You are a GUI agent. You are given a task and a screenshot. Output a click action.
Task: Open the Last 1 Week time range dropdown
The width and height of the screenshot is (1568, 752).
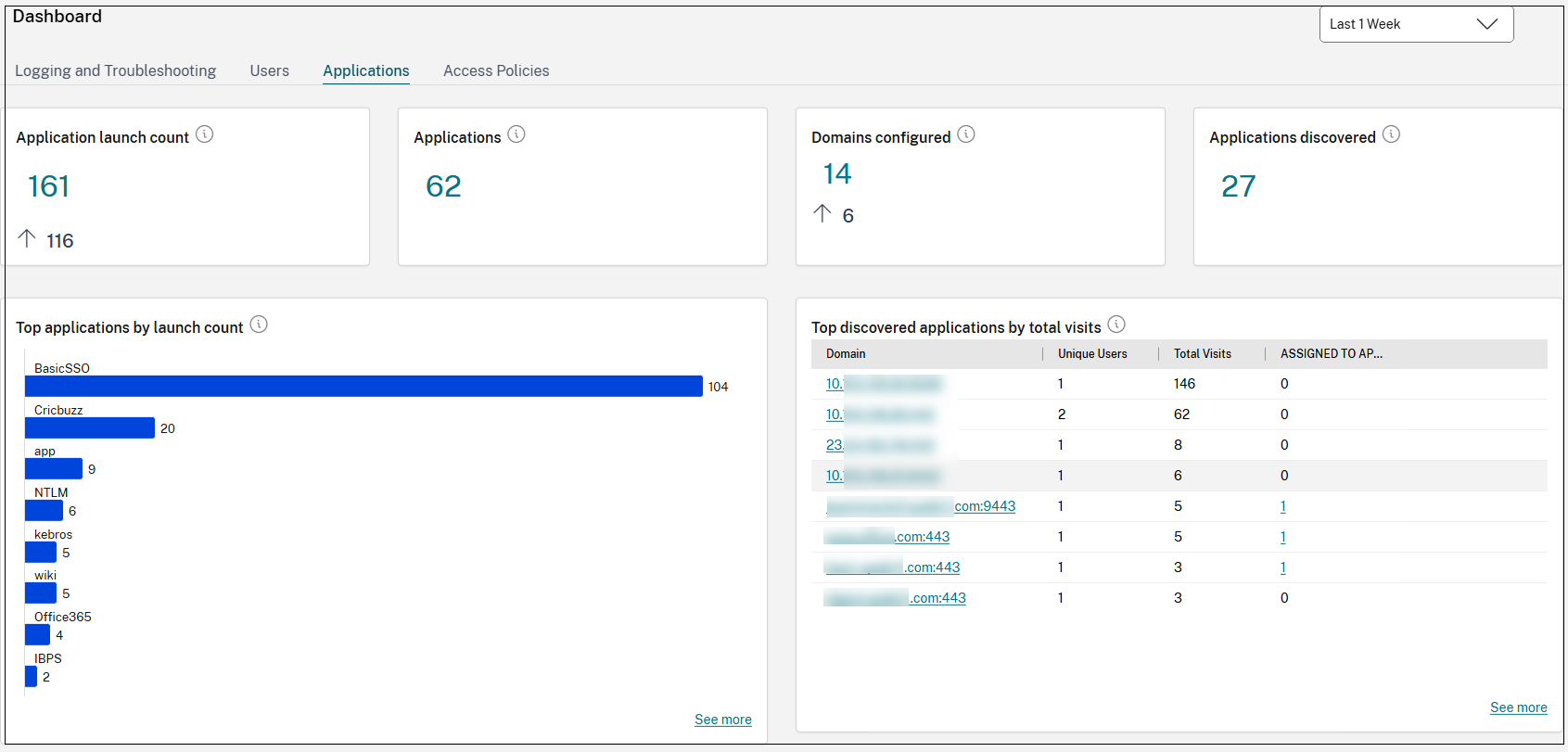pos(1415,24)
